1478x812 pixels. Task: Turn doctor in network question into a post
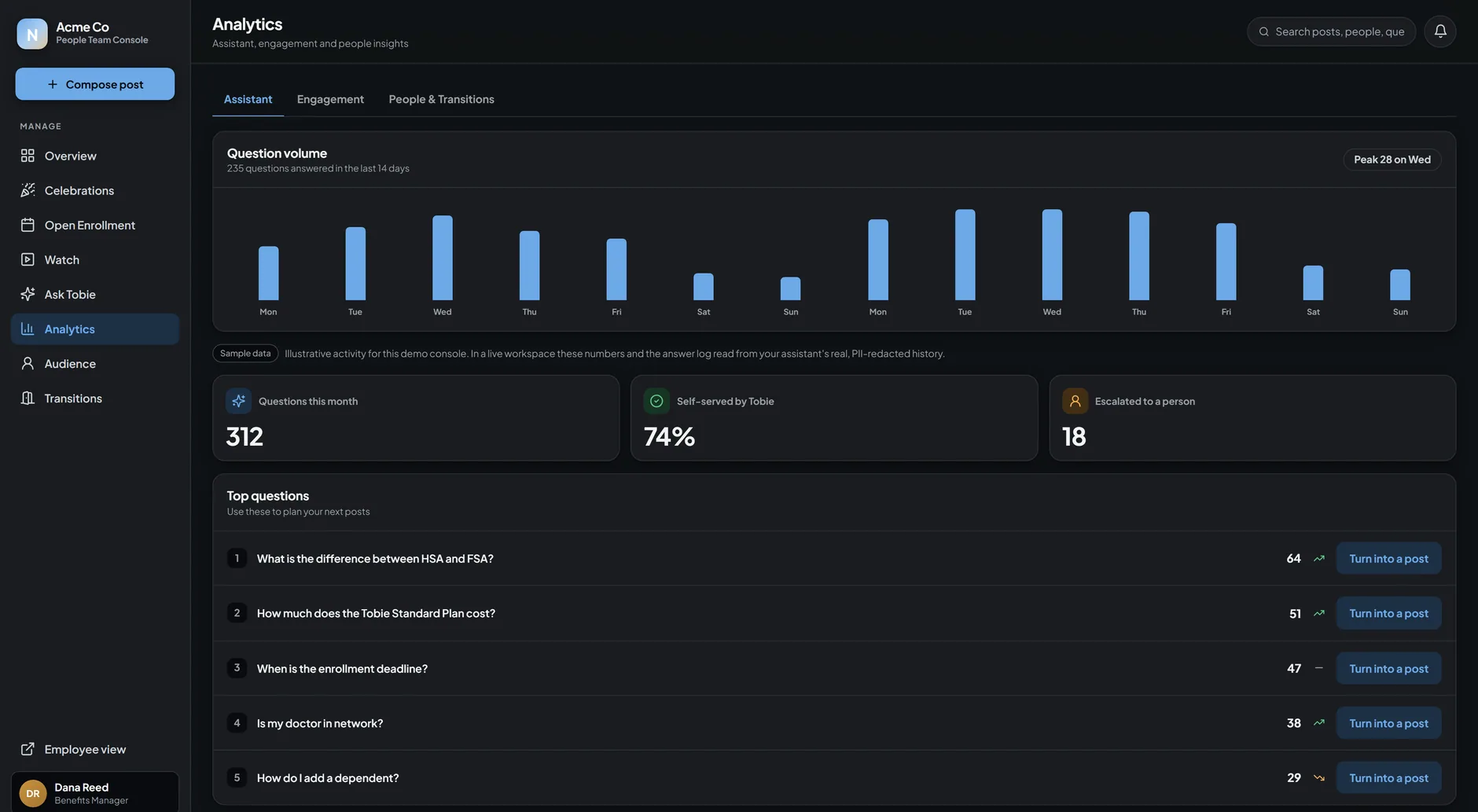(x=1388, y=723)
